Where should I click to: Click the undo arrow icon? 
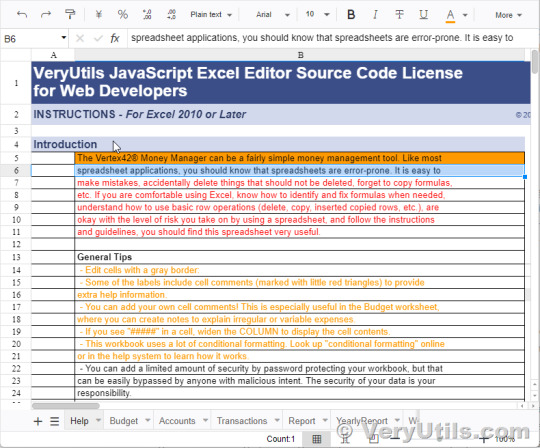tap(22, 14)
